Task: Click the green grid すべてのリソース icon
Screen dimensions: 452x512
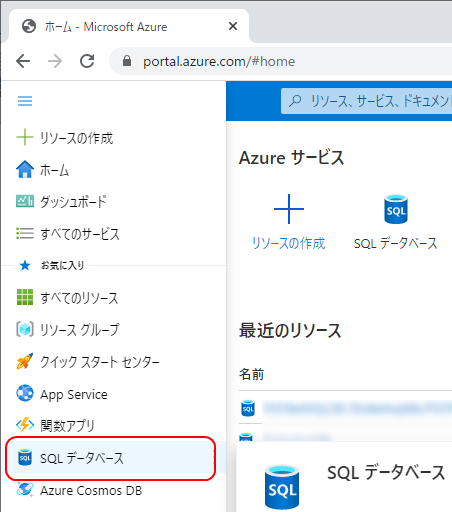Action: (25, 297)
